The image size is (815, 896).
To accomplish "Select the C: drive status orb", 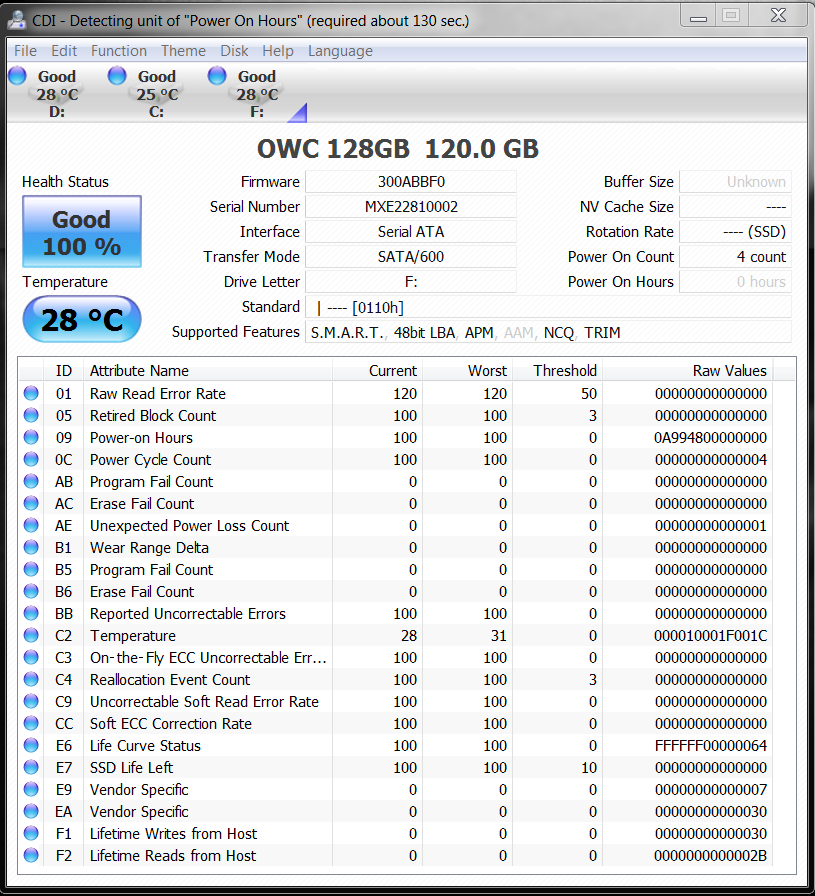I will [x=117, y=76].
